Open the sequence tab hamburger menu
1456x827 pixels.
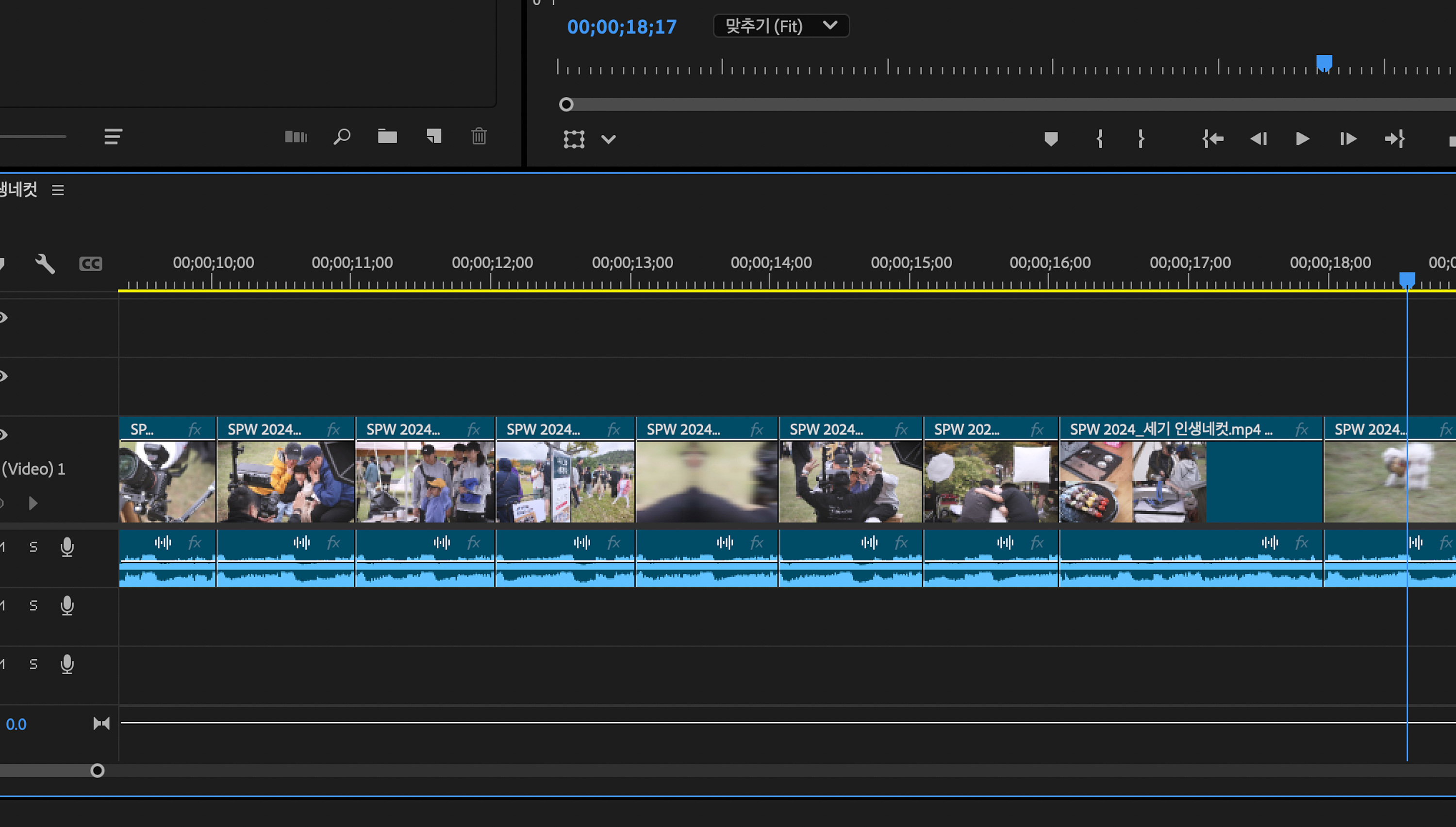coord(57,190)
